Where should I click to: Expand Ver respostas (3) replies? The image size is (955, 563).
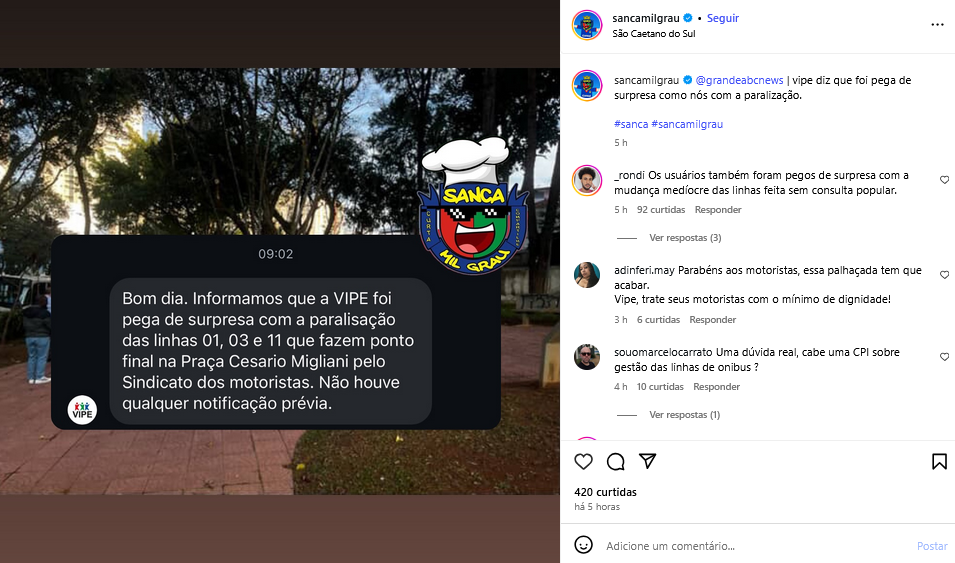pos(685,238)
